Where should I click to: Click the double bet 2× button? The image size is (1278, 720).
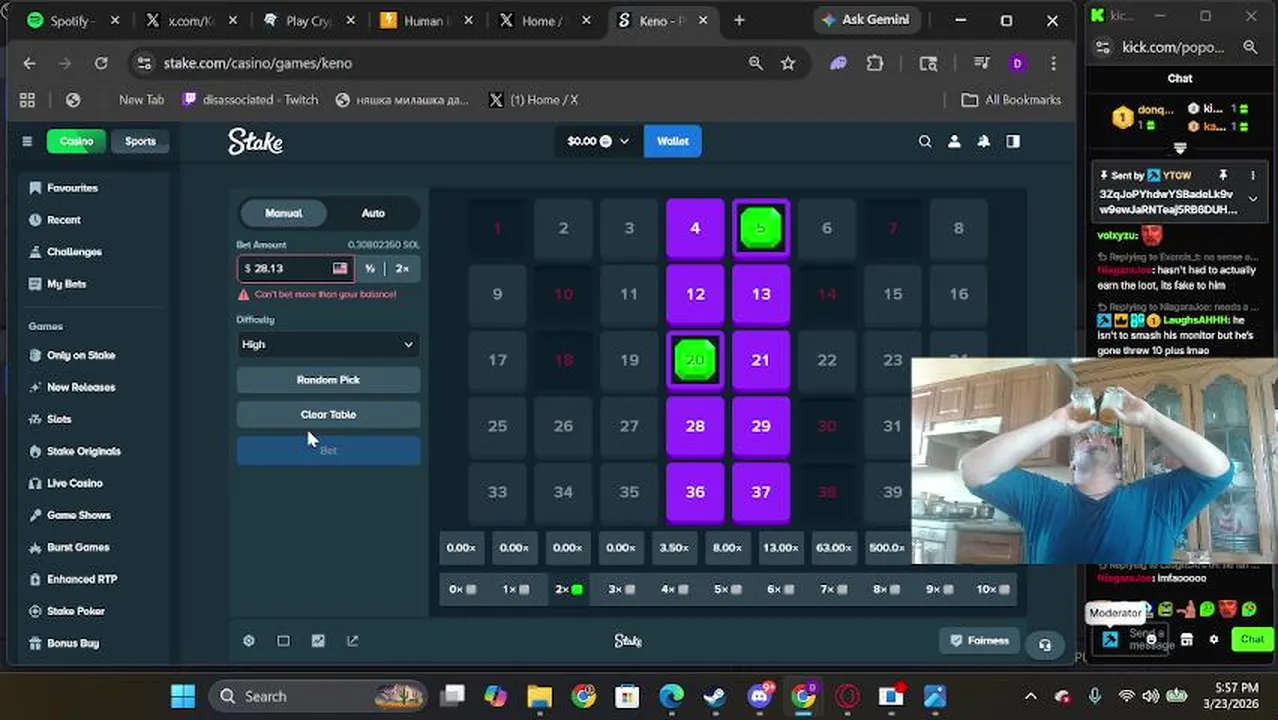tap(402, 268)
